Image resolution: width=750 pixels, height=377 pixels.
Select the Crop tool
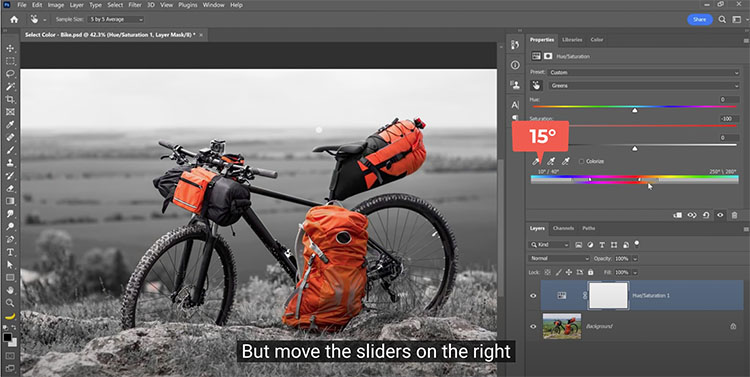click(x=10, y=100)
